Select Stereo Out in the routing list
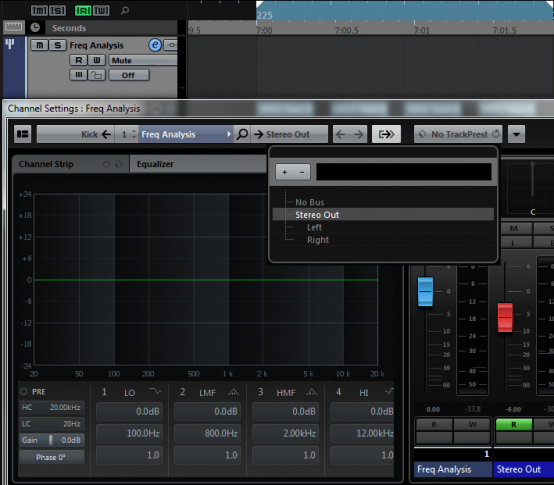The image size is (554, 485). click(x=383, y=215)
